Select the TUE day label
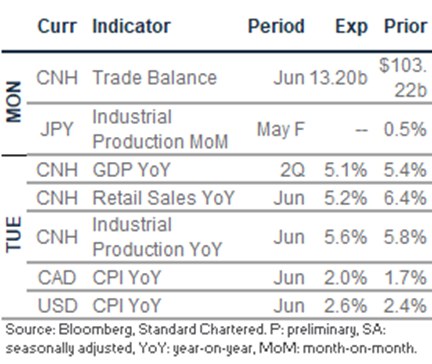Screen dimensions: 432x364 coord(14,234)
